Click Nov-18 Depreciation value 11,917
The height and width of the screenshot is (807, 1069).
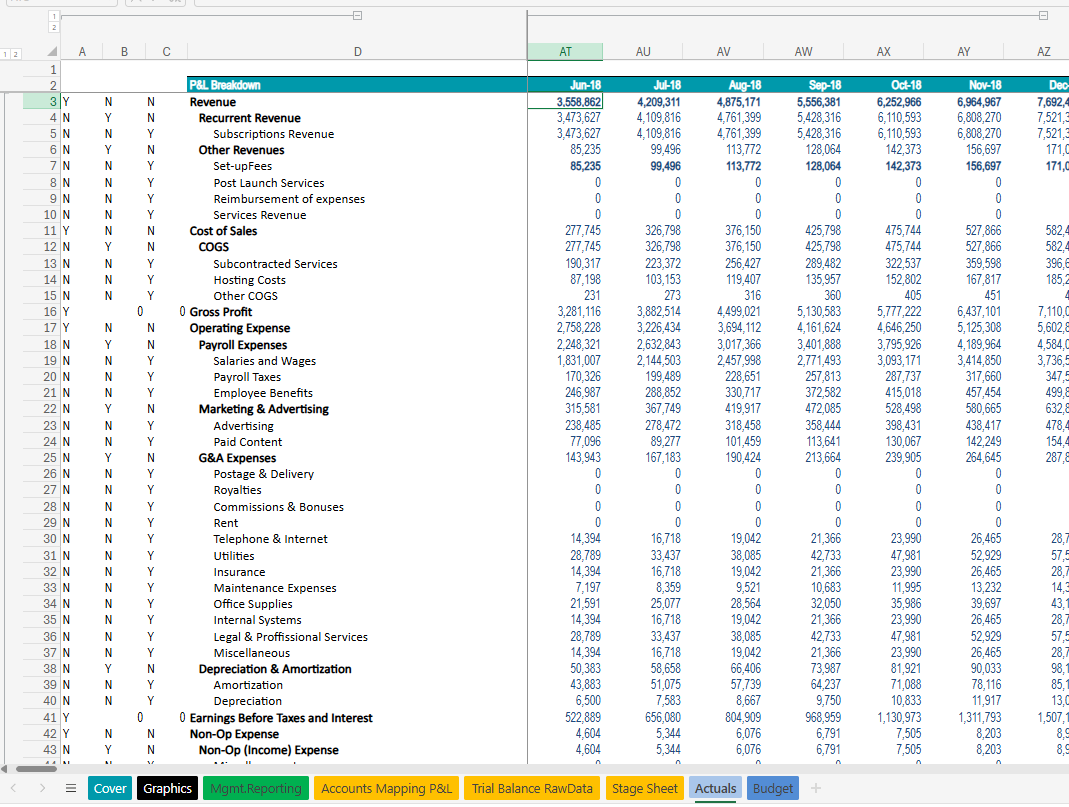coord(964,701)
